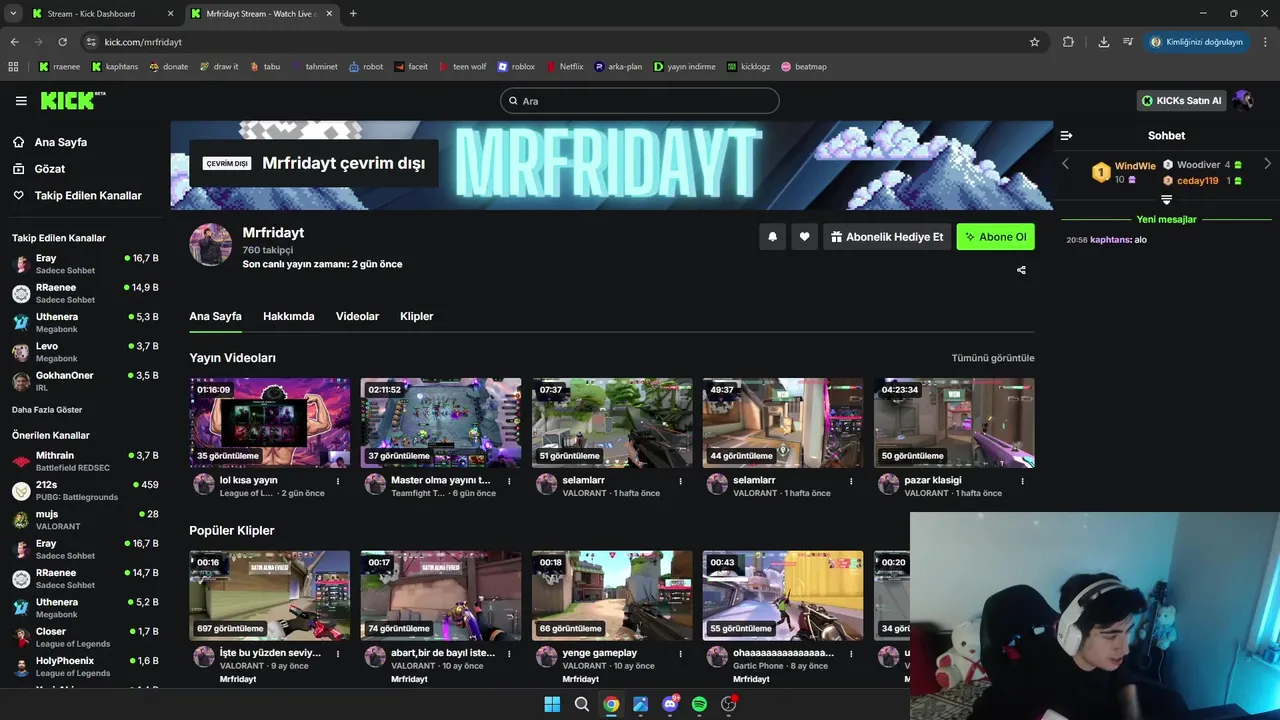This screenshot has height=720, width=1280.
Task: Switch to the Videolar tab
Action: (357, 316)
